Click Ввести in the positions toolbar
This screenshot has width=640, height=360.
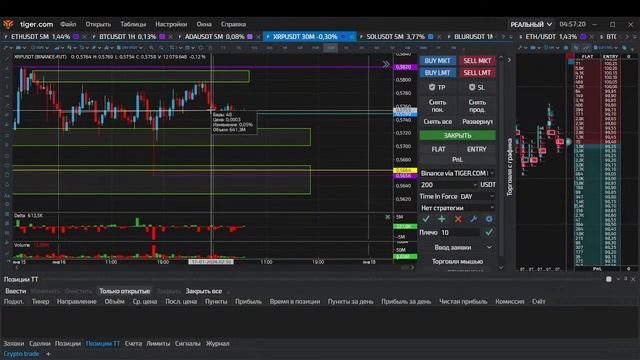click(16, 291)
